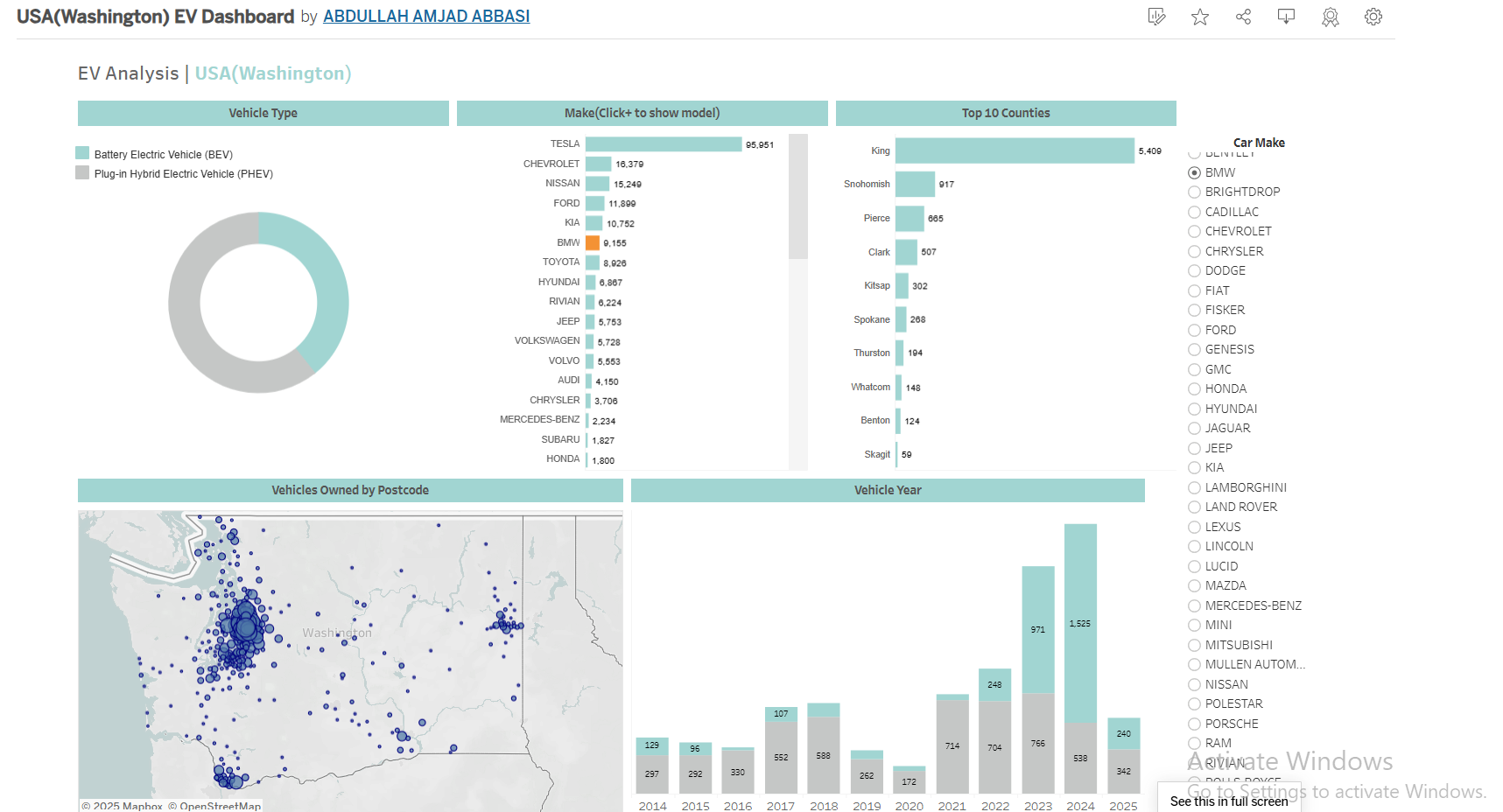Click the NISSAN bar labeled 15,249
The image size is (1503, 812).
pos(597,184)
